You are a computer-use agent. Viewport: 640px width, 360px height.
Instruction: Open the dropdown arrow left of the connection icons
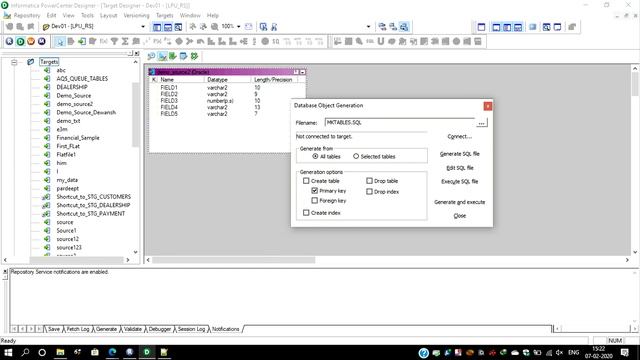(369, 27)
